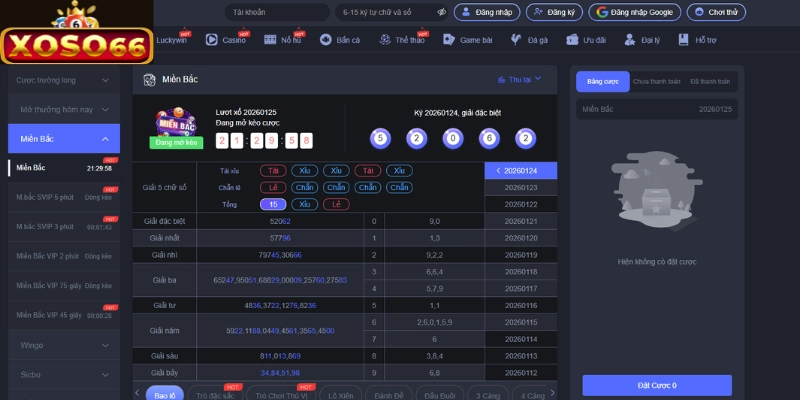800x400 pixels.
Task: Switch to Đã thanh toán tab
Action: tap(710, 82)
